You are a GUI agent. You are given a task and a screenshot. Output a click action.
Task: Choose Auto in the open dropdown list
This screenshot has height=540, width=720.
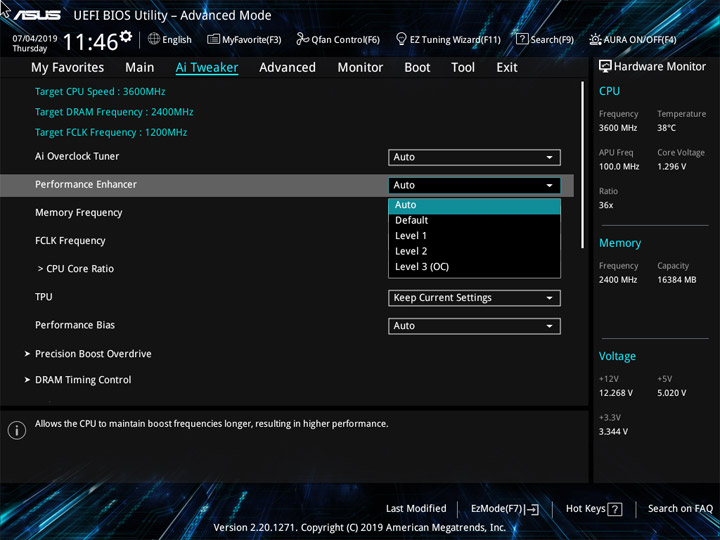[474, 205]
